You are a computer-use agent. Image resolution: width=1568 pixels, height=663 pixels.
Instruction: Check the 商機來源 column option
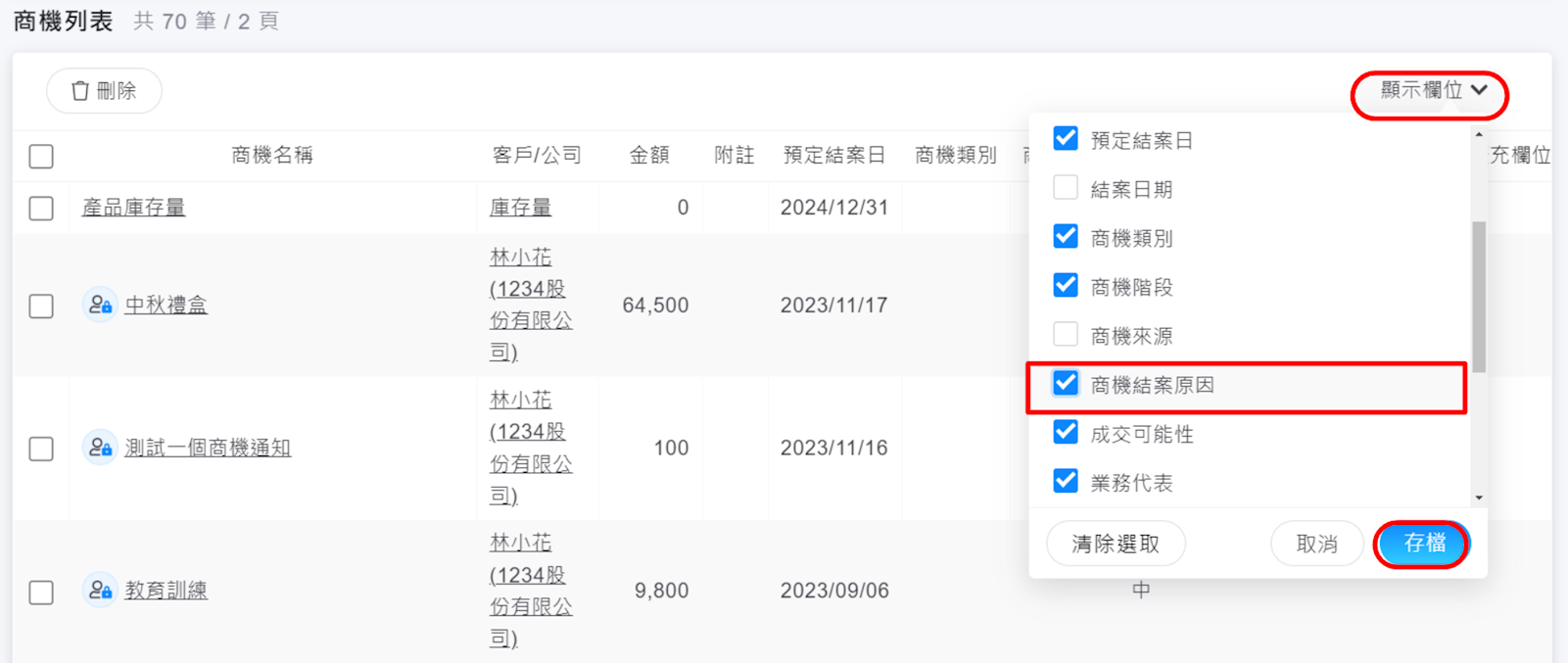(1066, 335)
